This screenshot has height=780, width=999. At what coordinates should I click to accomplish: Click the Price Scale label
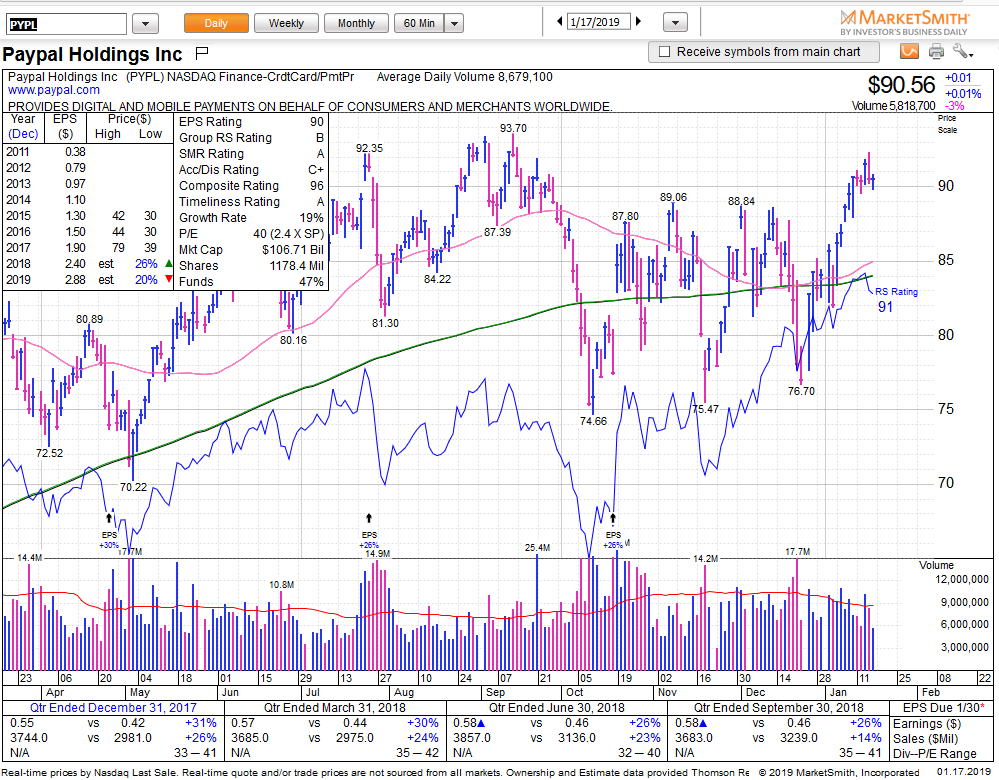(947, 124)
